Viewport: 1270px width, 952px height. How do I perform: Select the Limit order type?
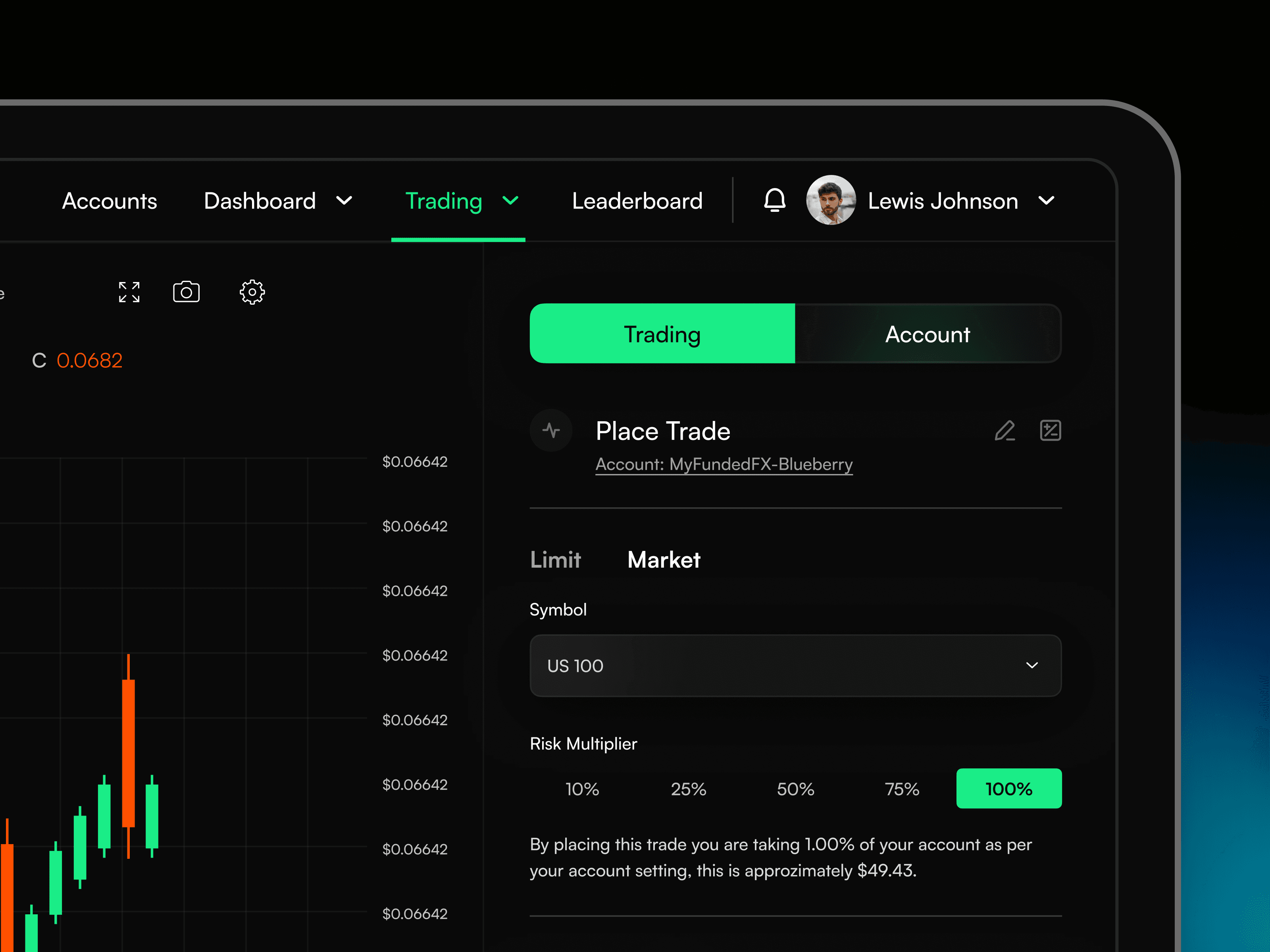point(555,559)
